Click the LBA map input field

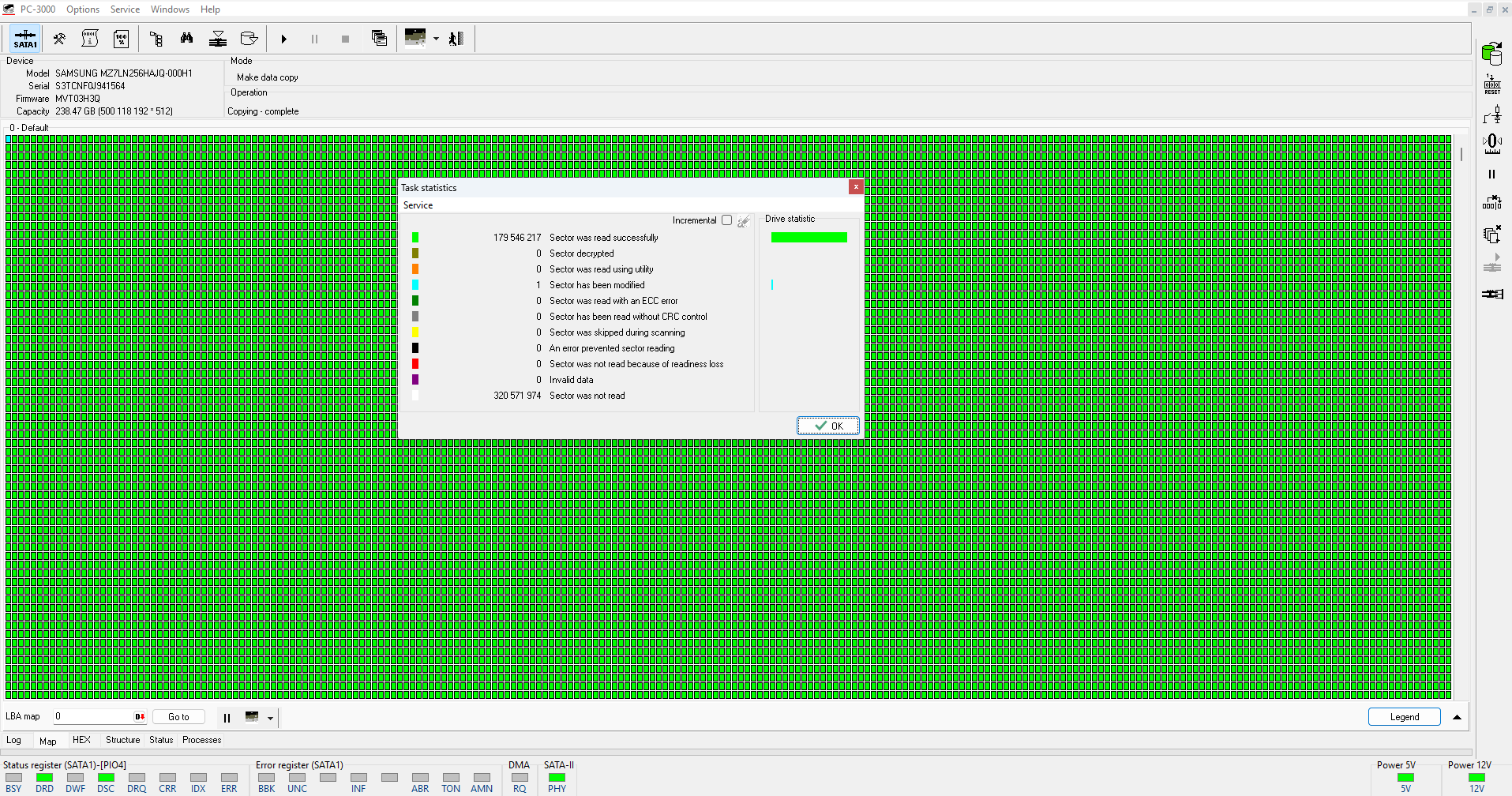100,717
